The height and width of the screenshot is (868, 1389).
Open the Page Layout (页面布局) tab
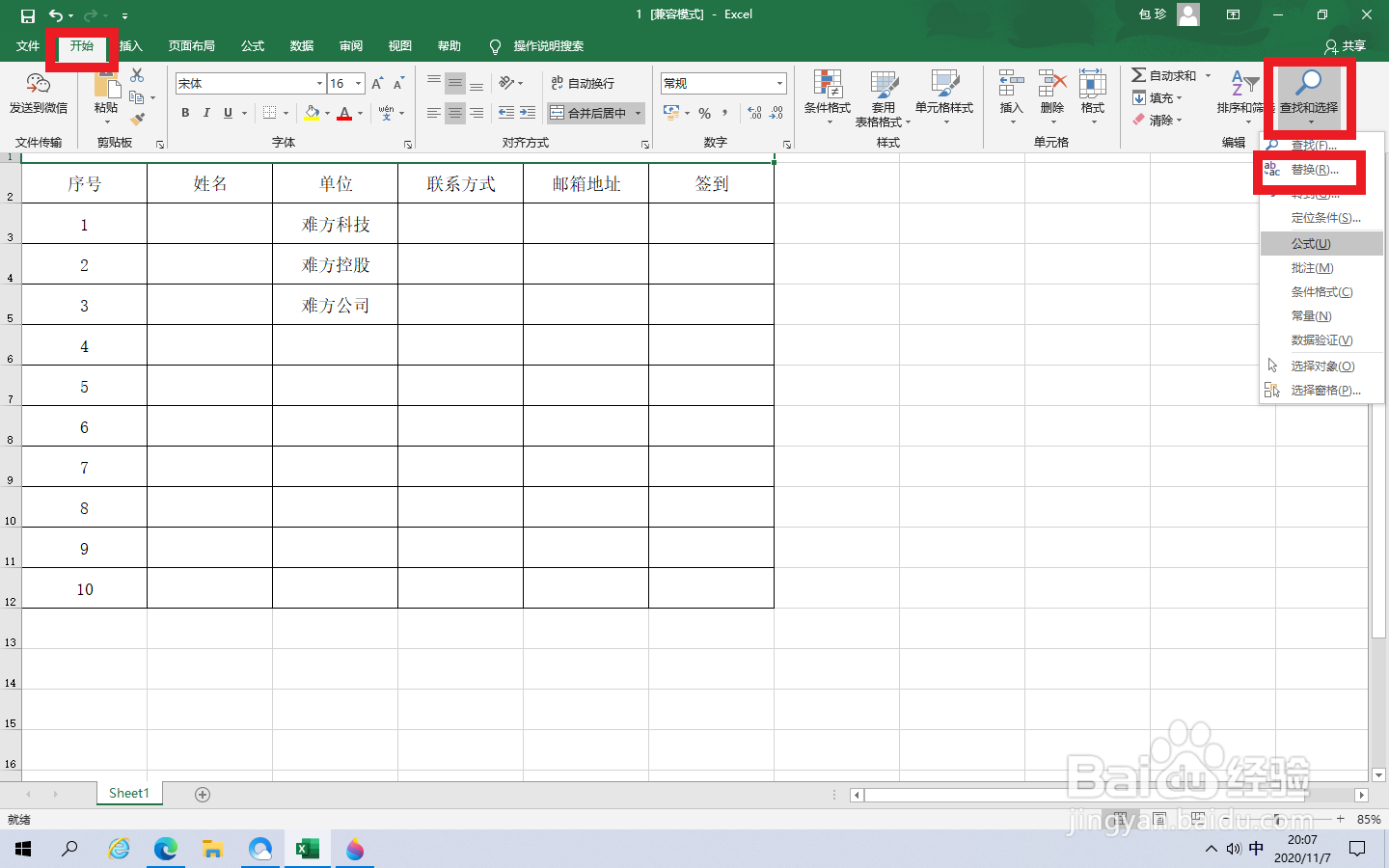[191, 46]
